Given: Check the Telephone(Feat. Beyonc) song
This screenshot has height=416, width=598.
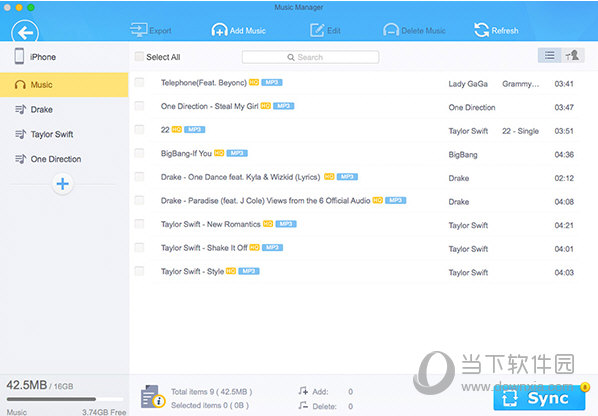Looking at the screenshot, I should pyautogui.click(x=139, y=82).
